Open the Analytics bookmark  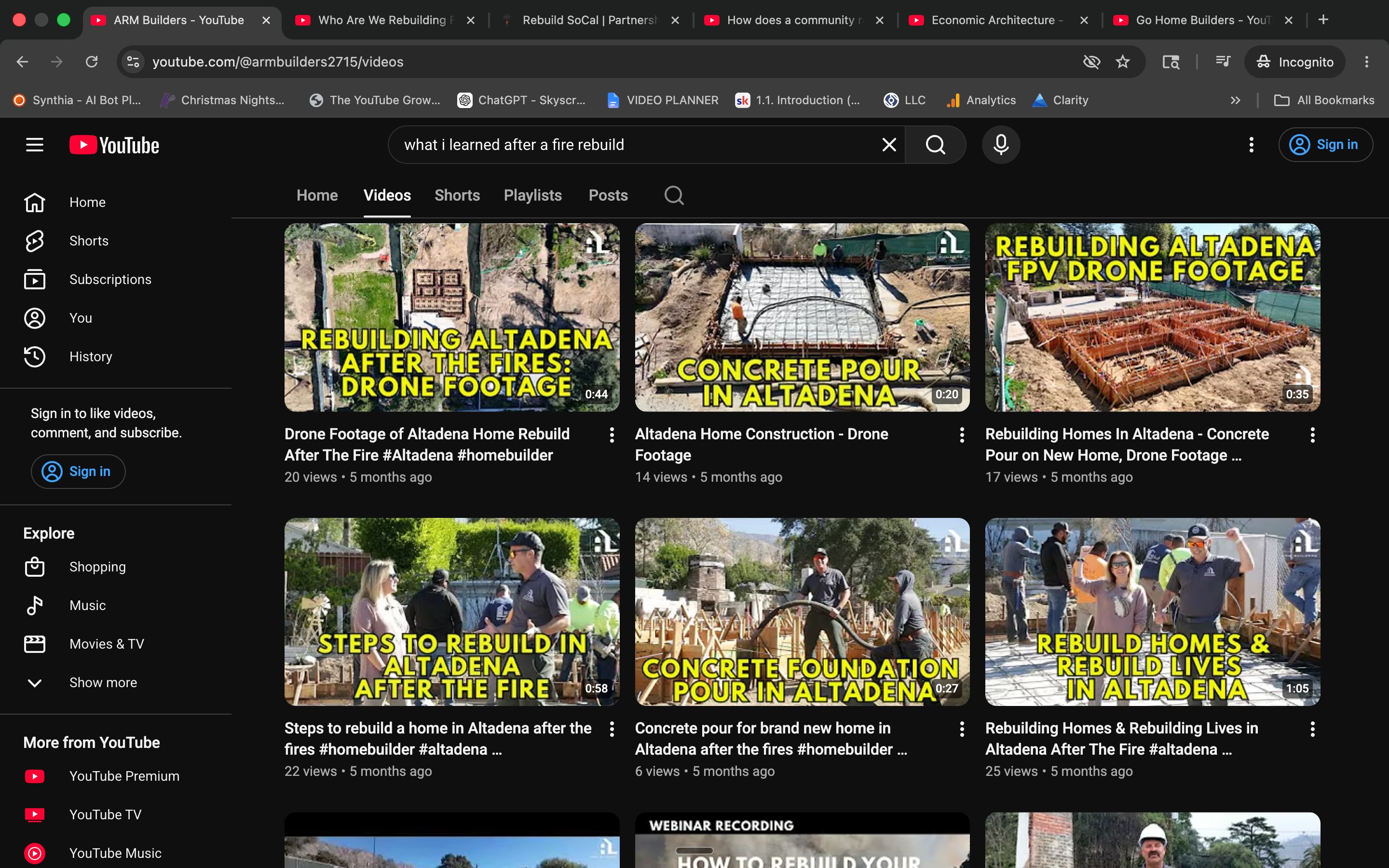(x=980, y=100)
